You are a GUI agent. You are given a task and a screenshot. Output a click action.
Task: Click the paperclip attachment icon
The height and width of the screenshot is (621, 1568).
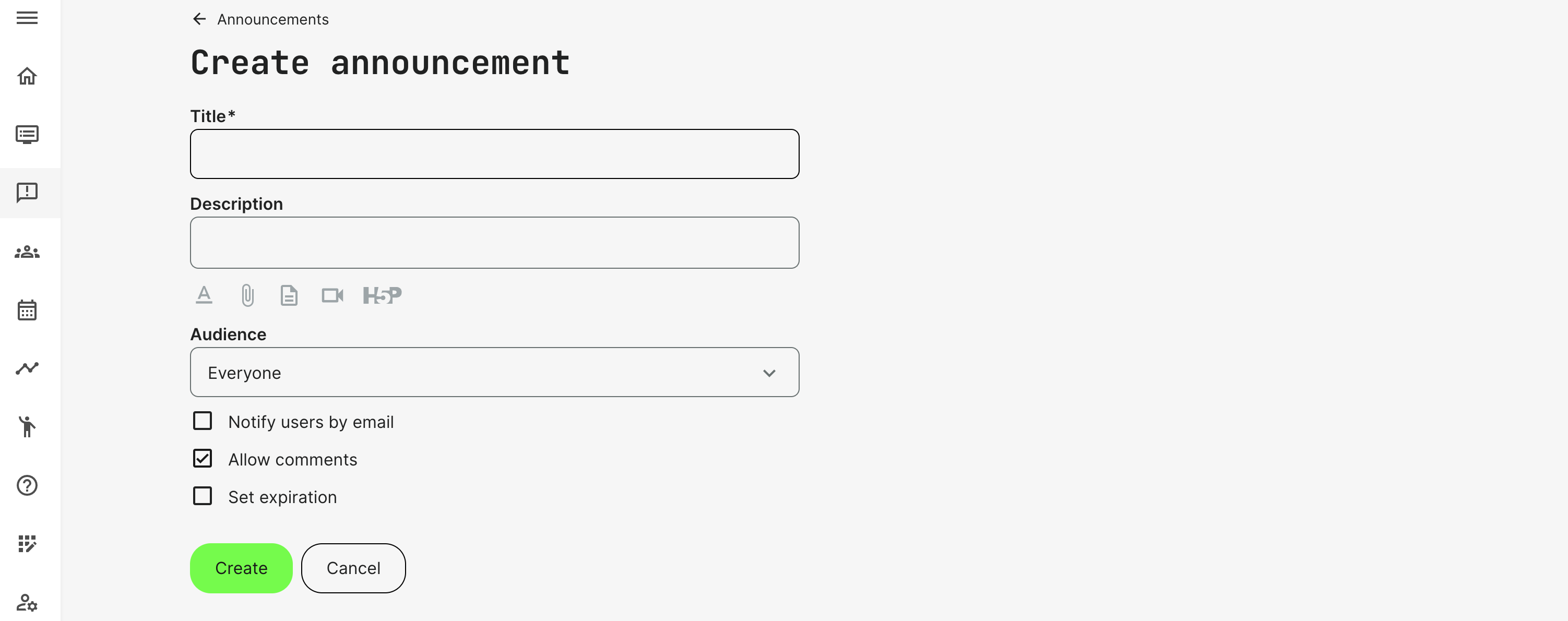[247, 295]
